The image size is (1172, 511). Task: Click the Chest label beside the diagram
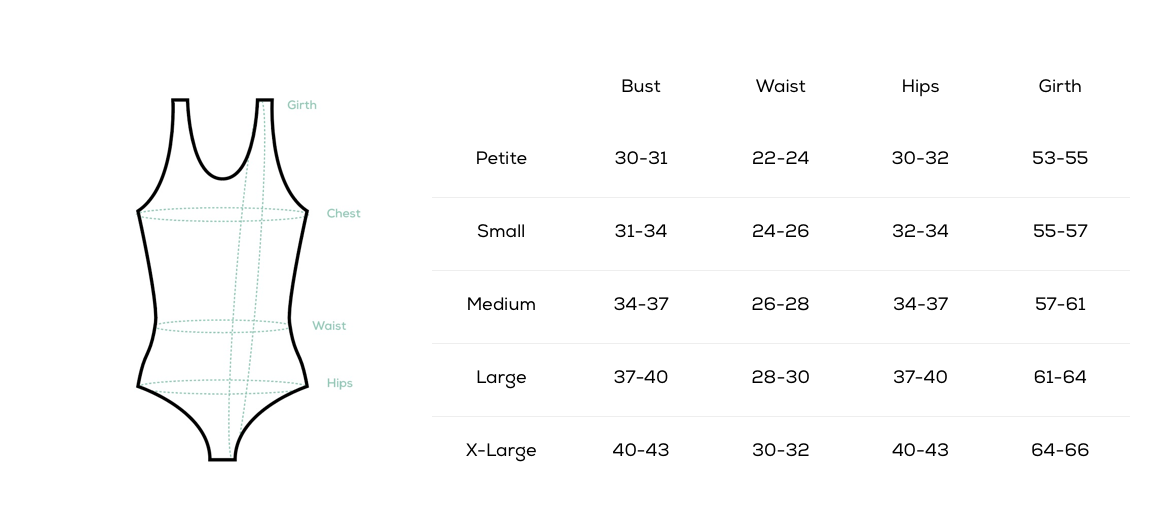click(343, 214)
